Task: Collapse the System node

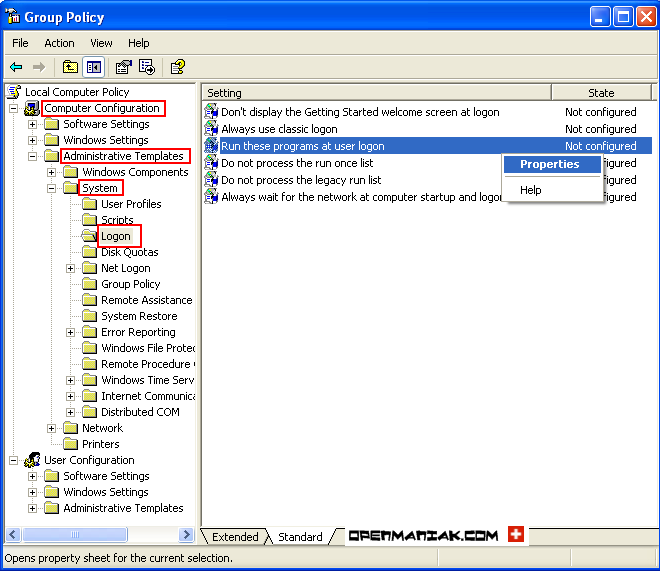Action: pos(51,188)
